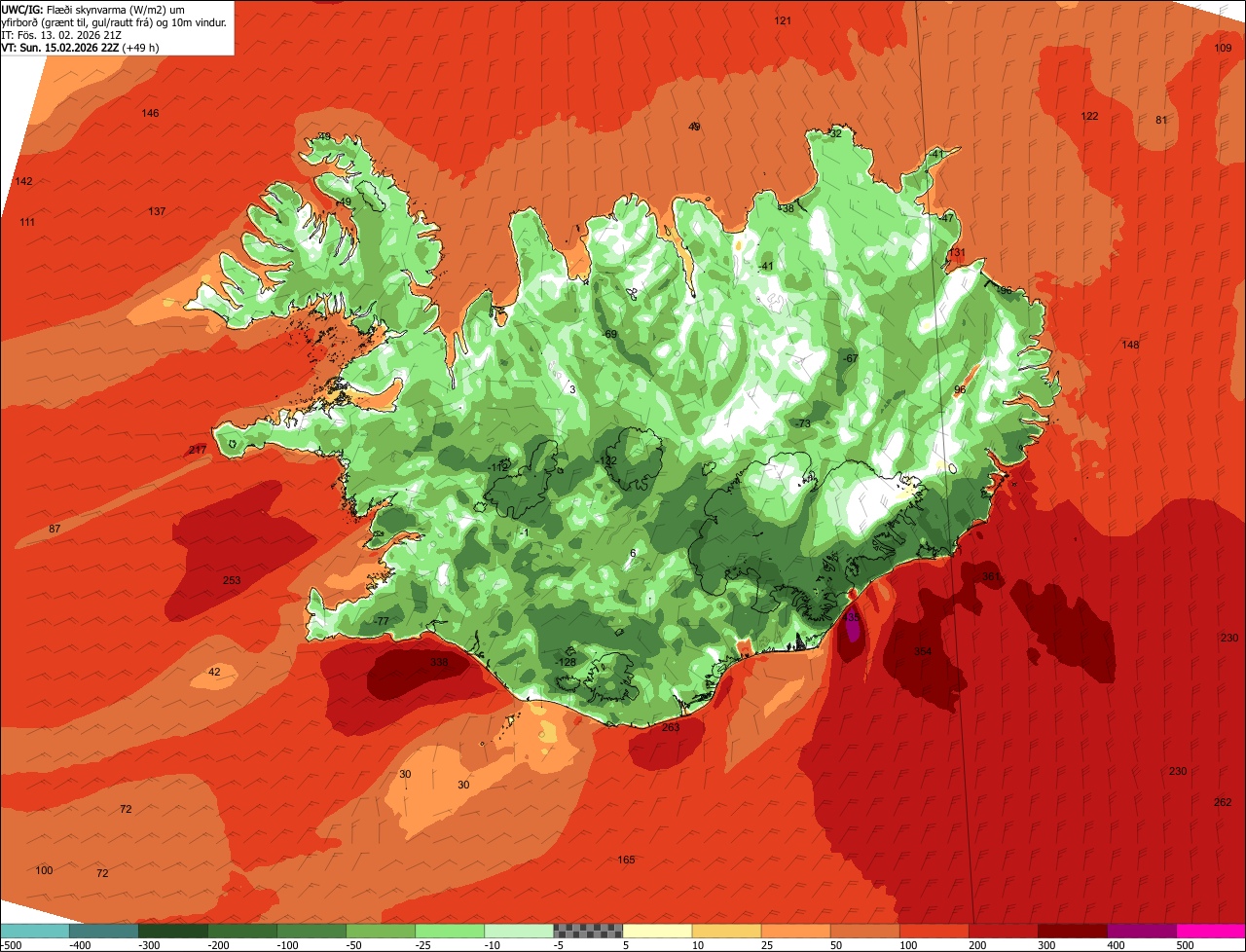Select the value -38 in north Iceland
Image resolution: width=1246 pixels, height=952 pixels.
click(x=787, y=208)
